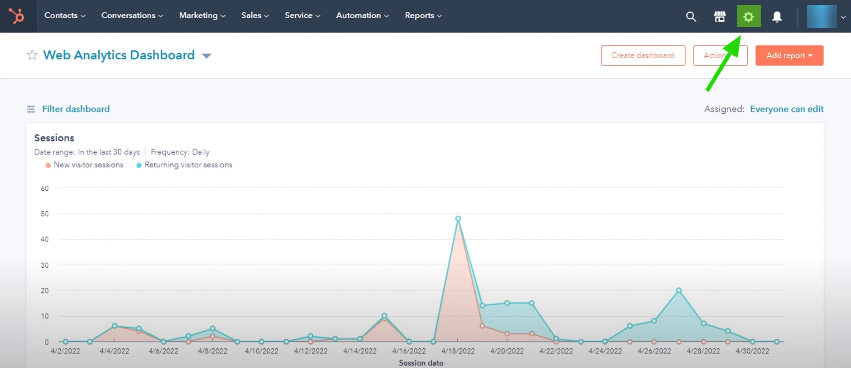Click the Date range: In the last 30 days text
Image resolution: width=851 pixels, height=368 pixels.
(87, 153)
